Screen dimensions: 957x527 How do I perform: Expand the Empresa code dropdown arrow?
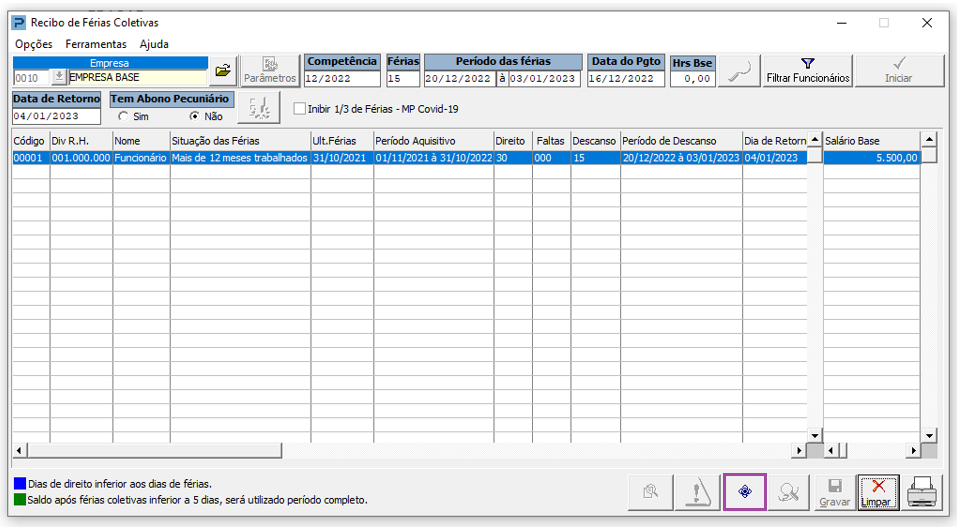pyautogui.click(x=58, y=77)
